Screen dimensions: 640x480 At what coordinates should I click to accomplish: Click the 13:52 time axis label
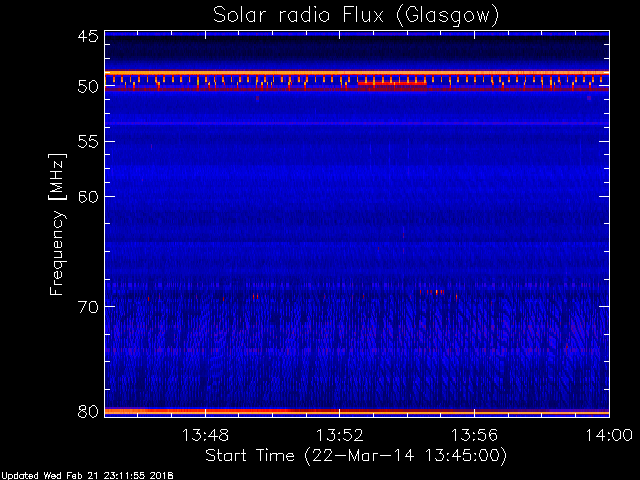[340, 435]
